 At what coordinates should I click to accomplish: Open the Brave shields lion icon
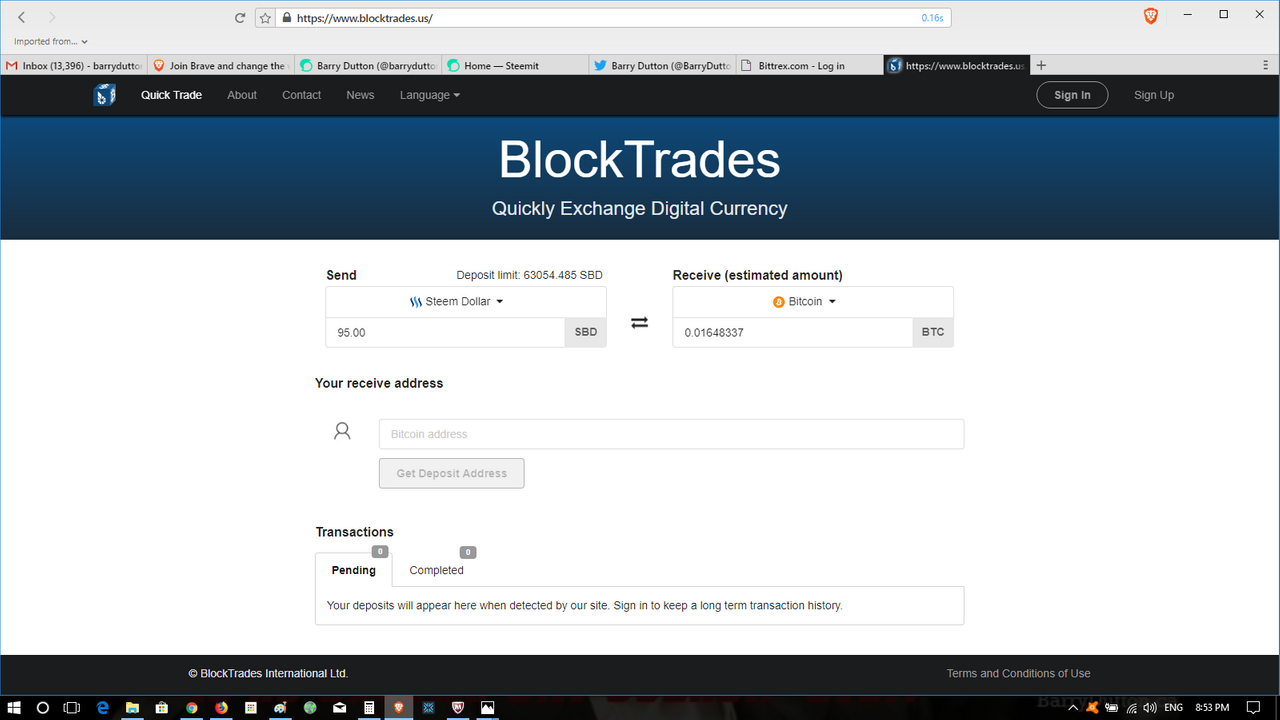click(x=1150, y=16)
